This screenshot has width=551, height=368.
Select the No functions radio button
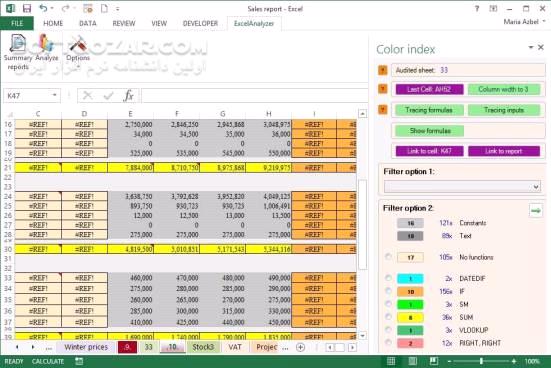388,257
